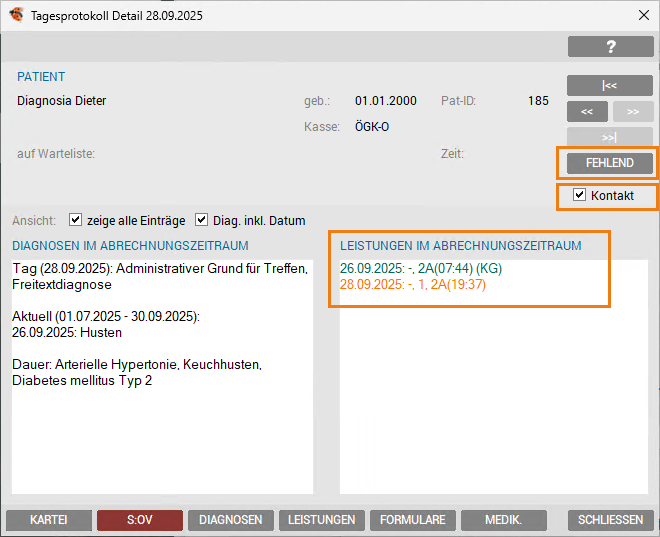The width and height of the screenshot is (660, 537).
Task: Go to previous patient with << button
Action: click(587, 111)
